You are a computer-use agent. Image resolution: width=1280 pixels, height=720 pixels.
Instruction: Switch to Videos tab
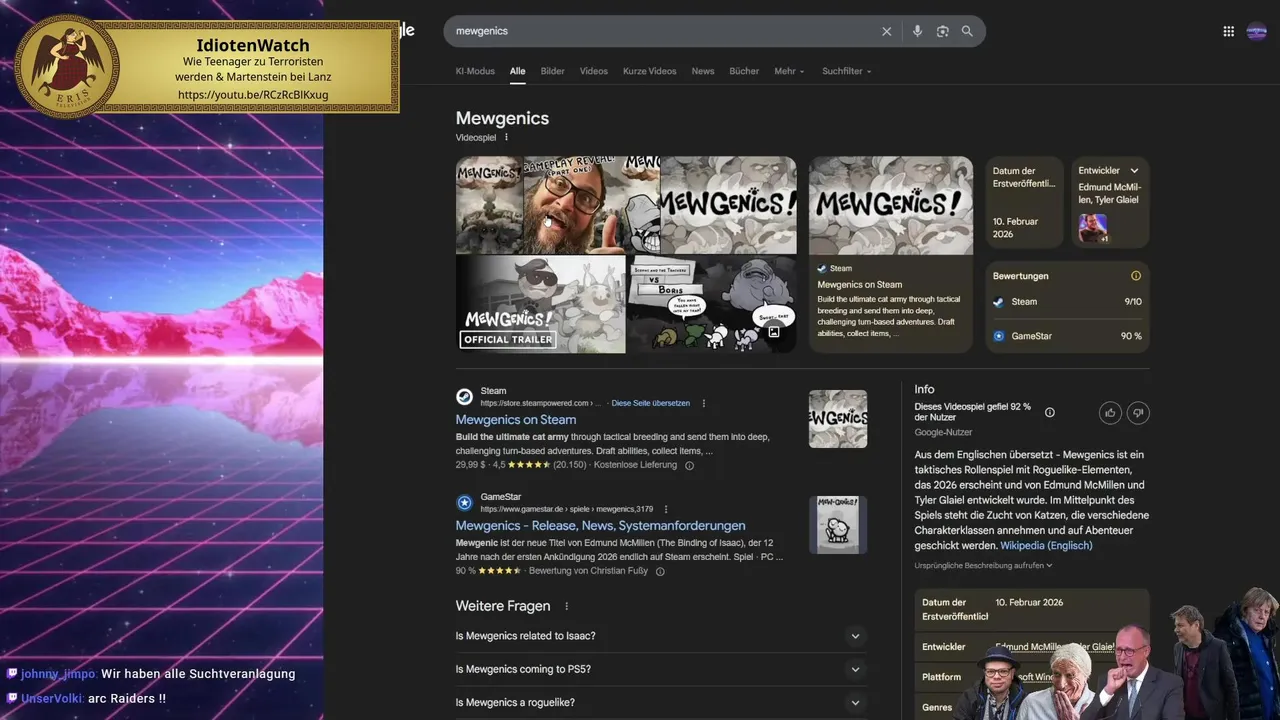coord(593,71)
